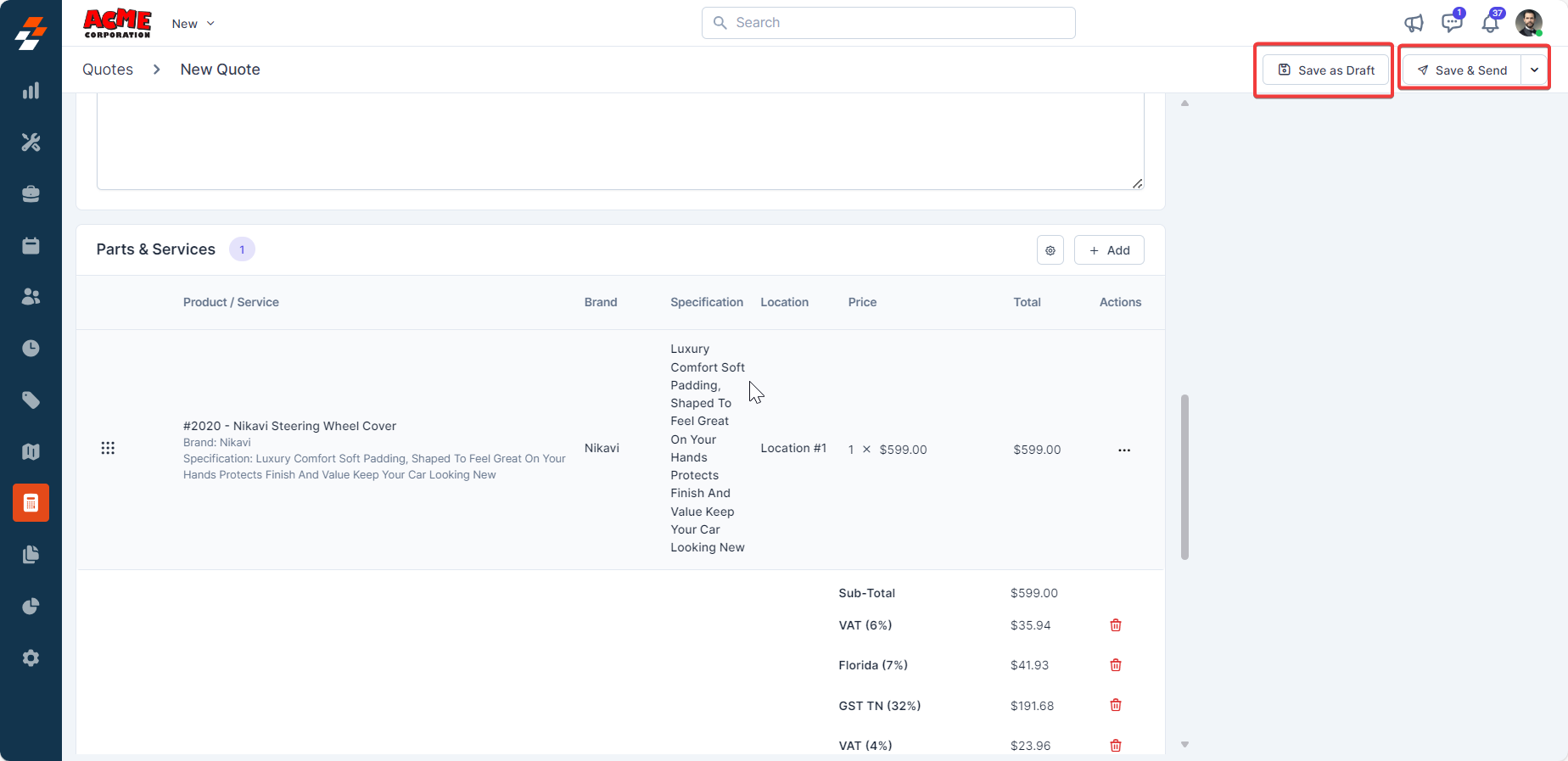Open the price tag sidebar icon
The width and height of the screenshot is (1568, 761).
tap(31, 400)
